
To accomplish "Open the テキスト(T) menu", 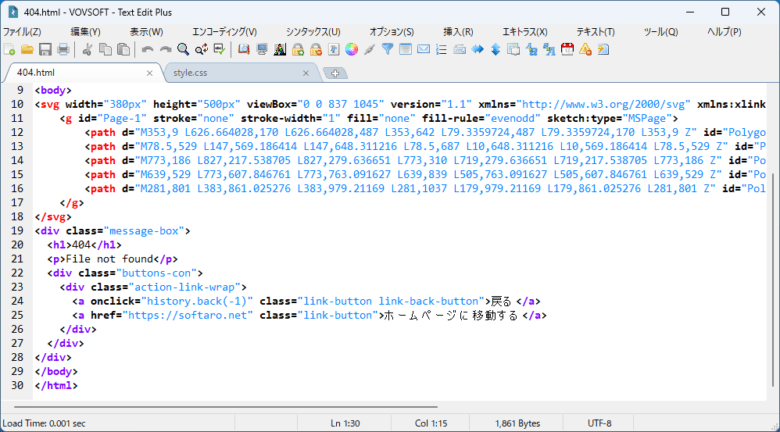I will coord(595,32).
